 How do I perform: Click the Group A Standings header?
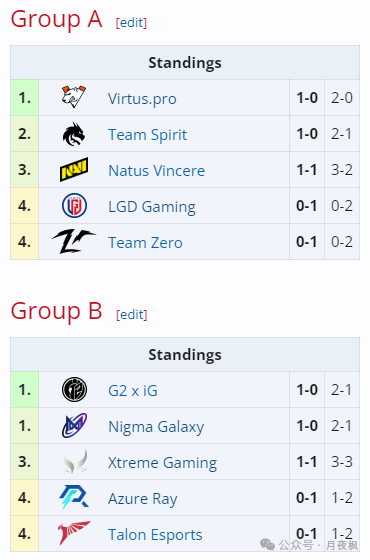185,62
